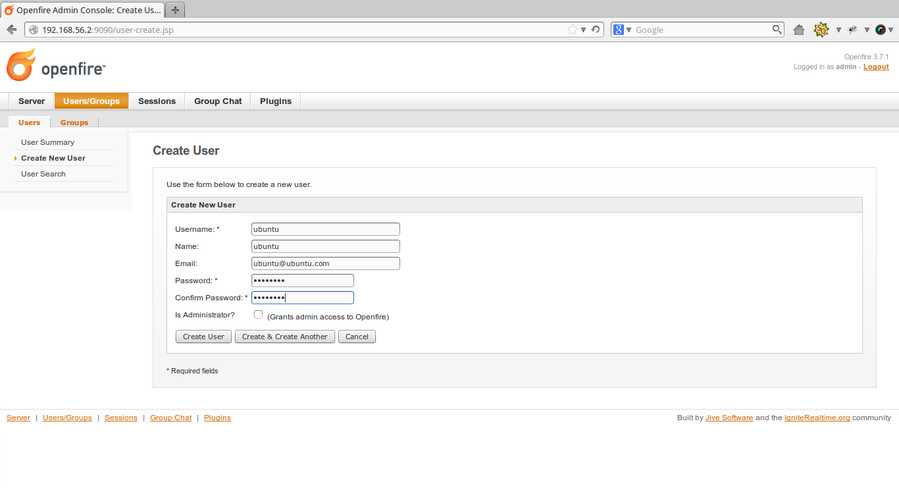Screen dimensions: 899x490
Task: Click the footer Sessions link
Action: [x=120, y=418]
